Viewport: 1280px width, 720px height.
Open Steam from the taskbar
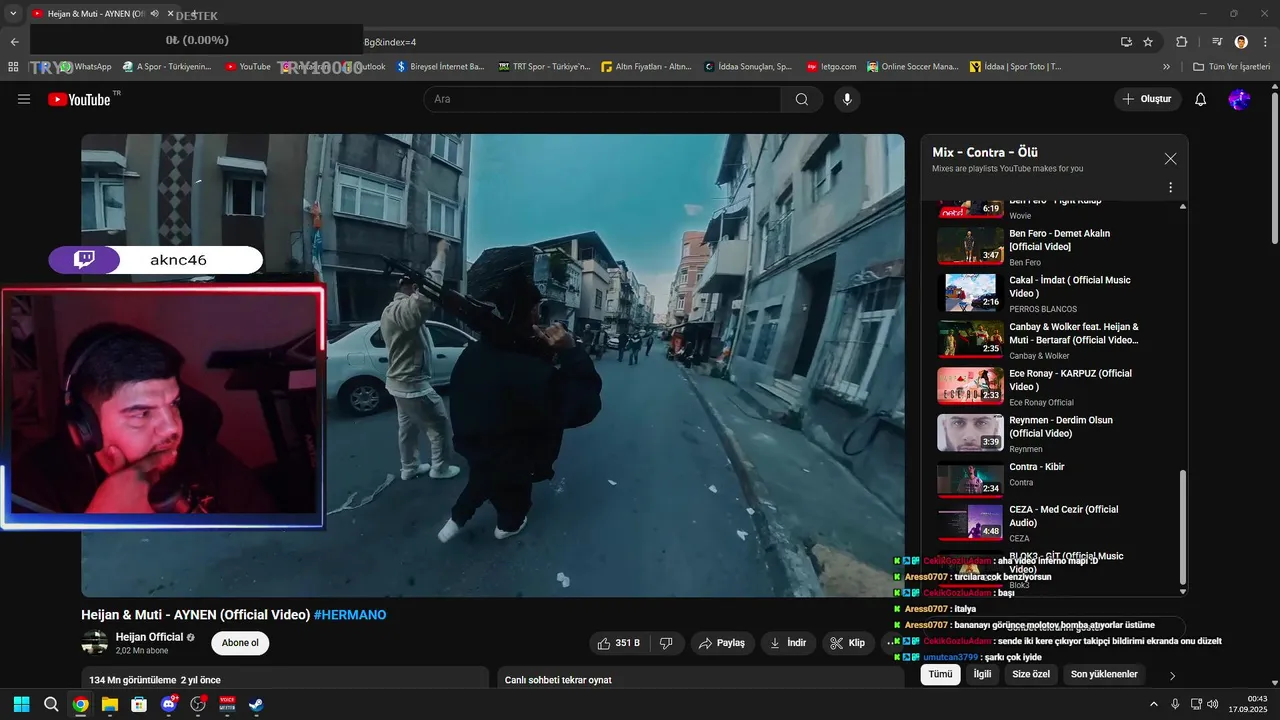pos(256,704)
